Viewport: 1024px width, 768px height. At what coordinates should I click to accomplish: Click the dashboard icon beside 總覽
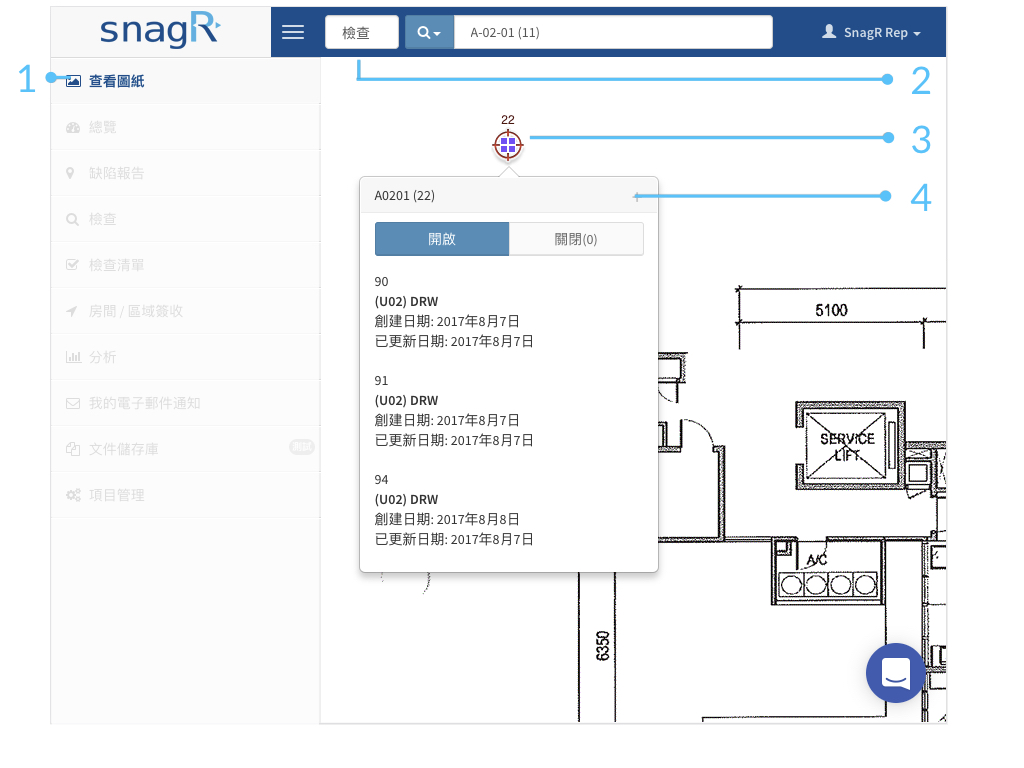[73, 127]
